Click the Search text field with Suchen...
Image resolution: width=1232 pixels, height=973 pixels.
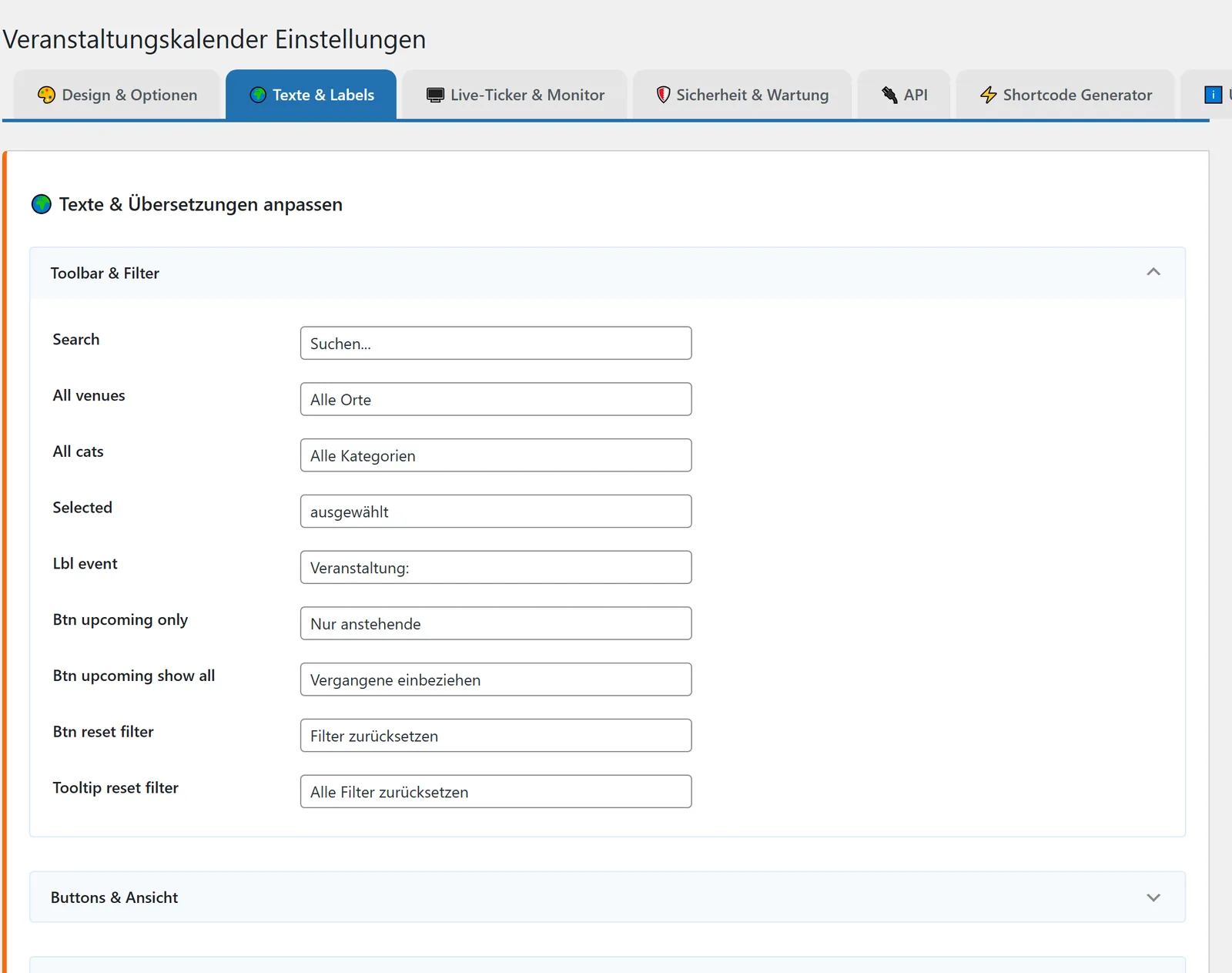click(496, 343)
